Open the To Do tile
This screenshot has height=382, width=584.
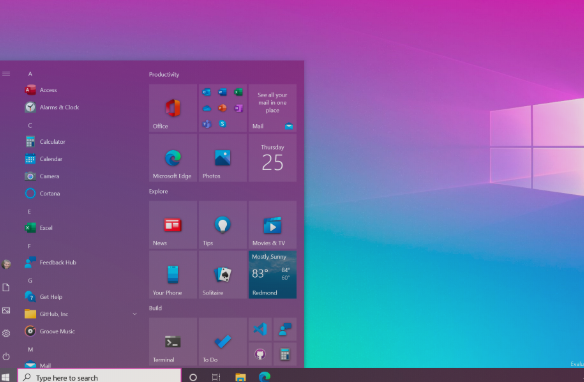[223, 341]
